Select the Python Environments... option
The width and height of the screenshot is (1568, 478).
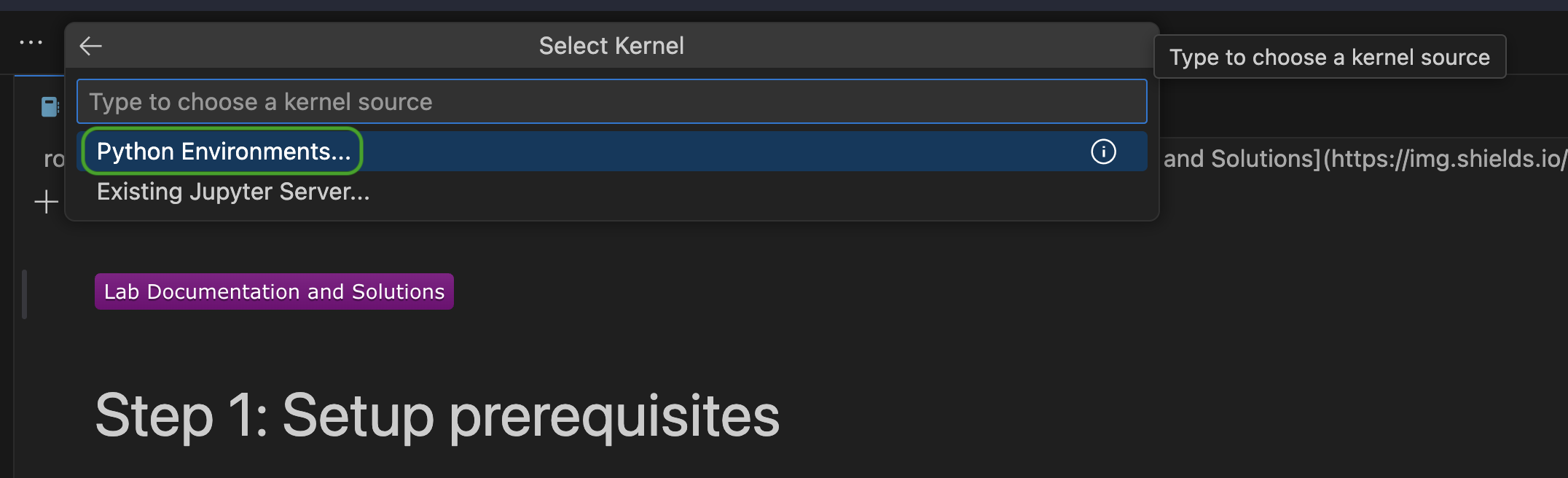[x=223, y=152]
